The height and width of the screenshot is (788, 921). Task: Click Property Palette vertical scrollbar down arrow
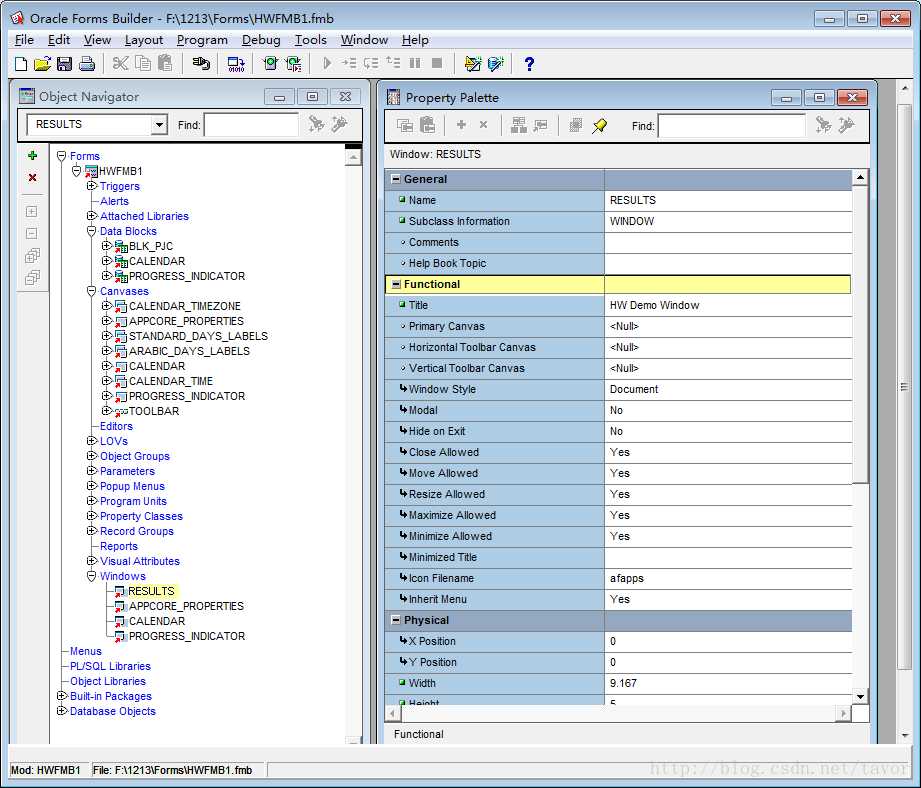[860, 696]
